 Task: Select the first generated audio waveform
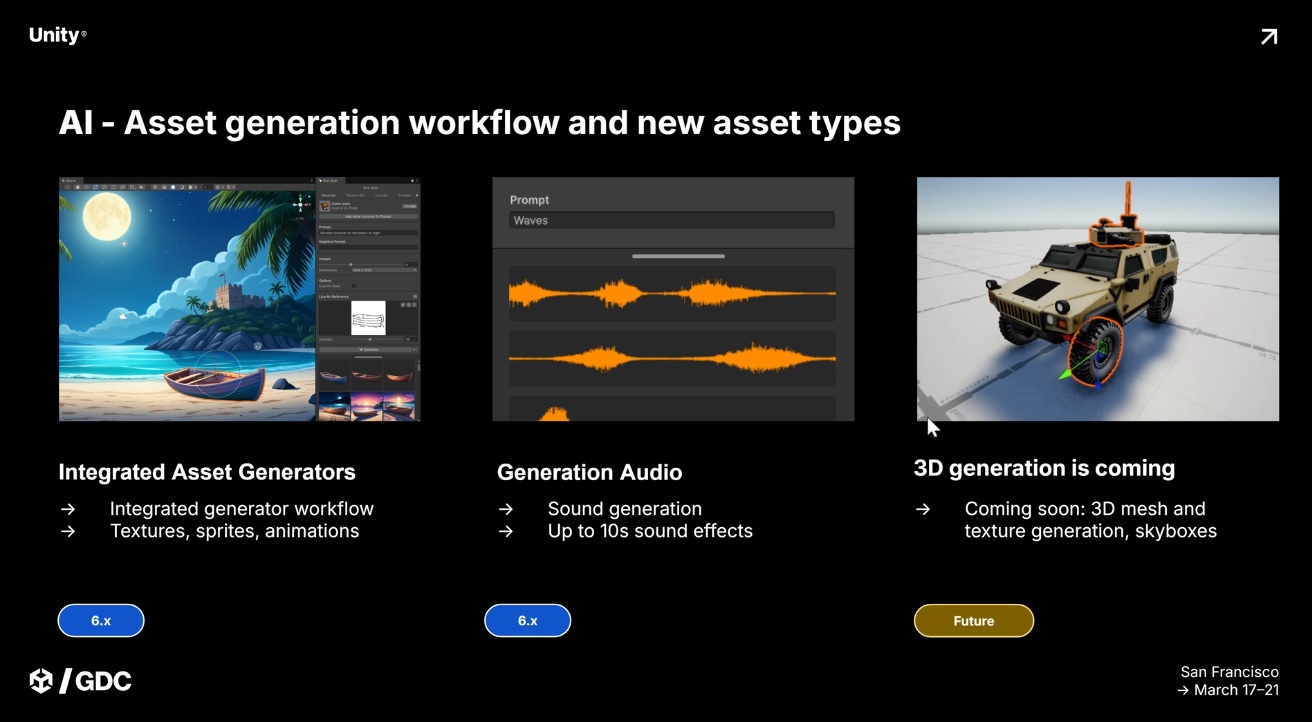672,293
